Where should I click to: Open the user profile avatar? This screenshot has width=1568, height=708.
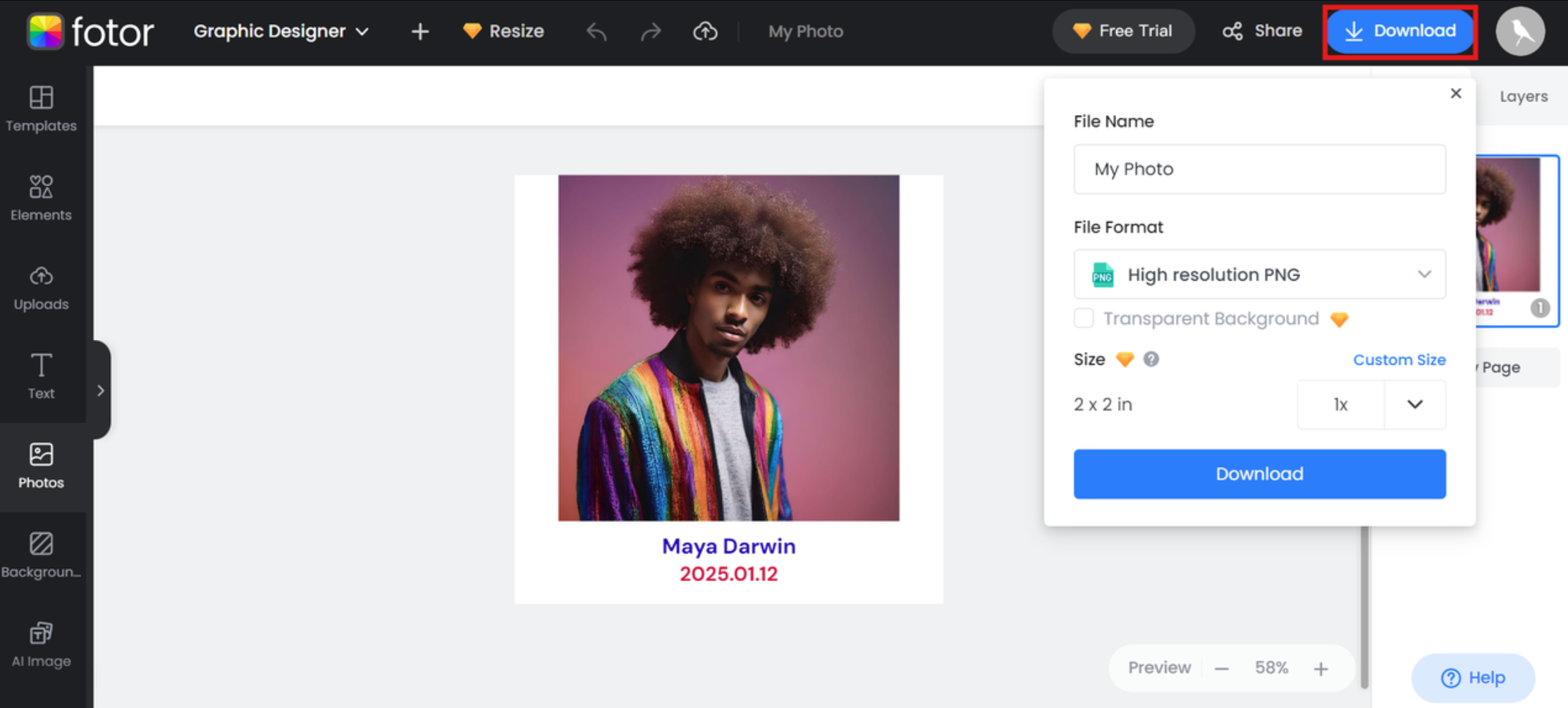(x=1520, y=31)
